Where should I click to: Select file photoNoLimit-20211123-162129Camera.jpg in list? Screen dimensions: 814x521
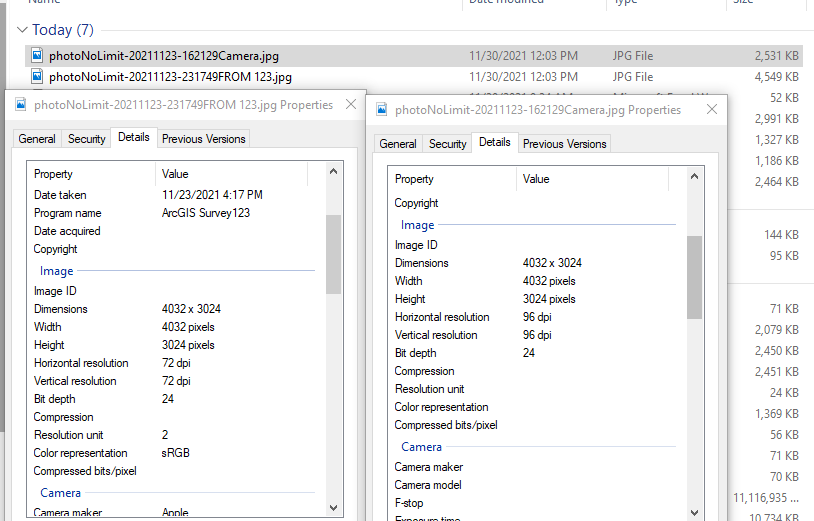point(414,56)
